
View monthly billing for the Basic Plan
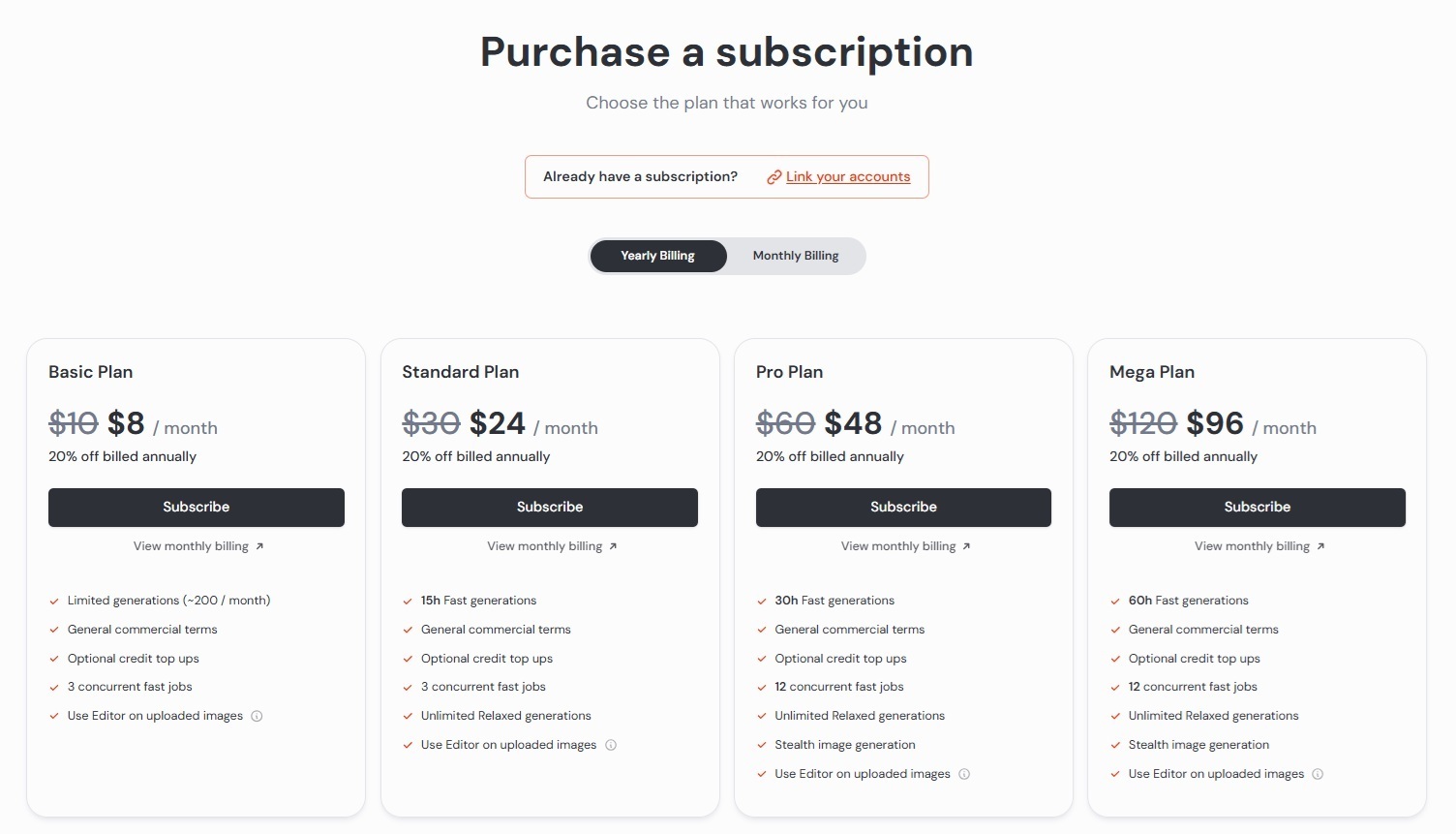(198, 546)
